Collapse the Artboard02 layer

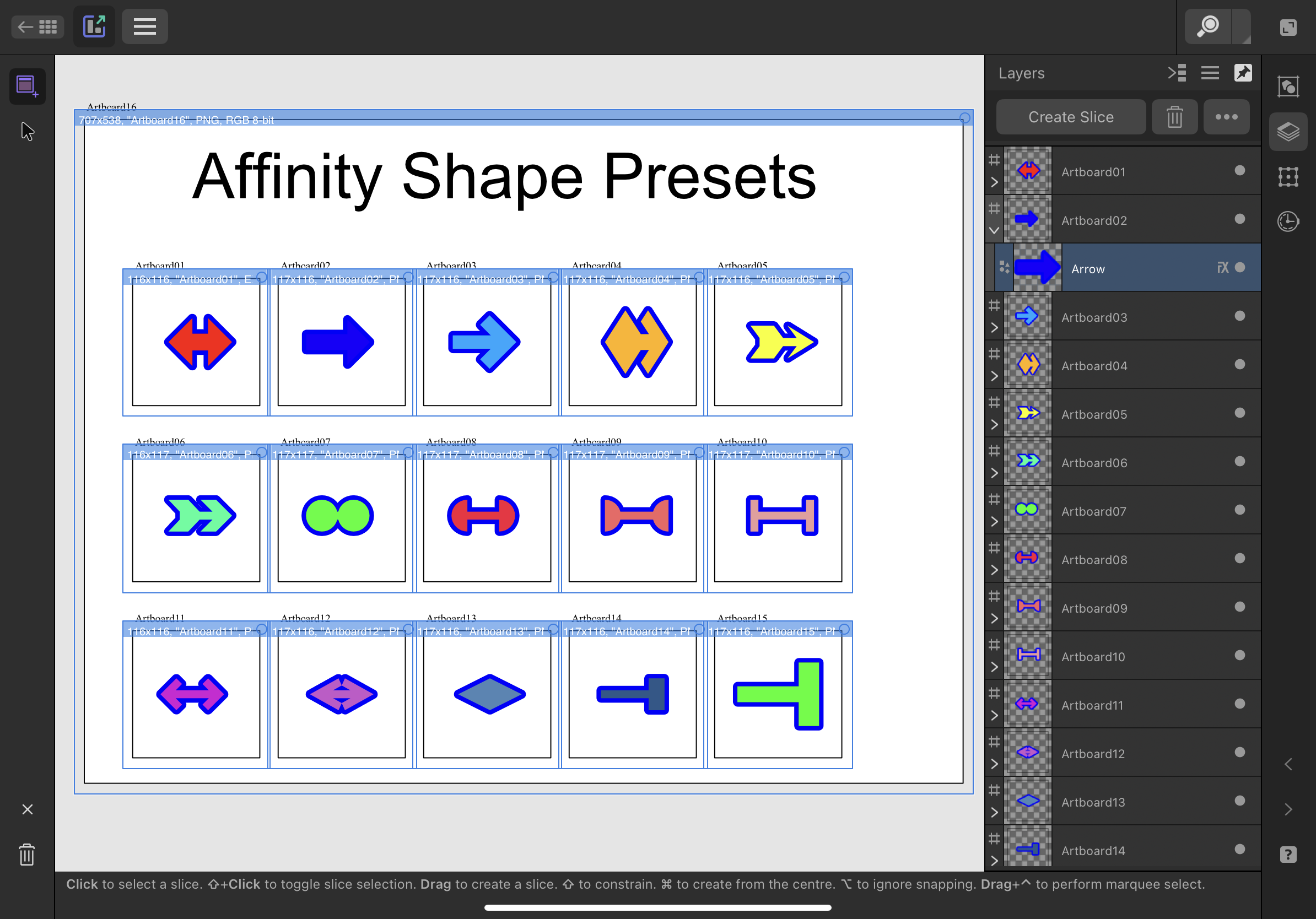click(x=995, y=231)
